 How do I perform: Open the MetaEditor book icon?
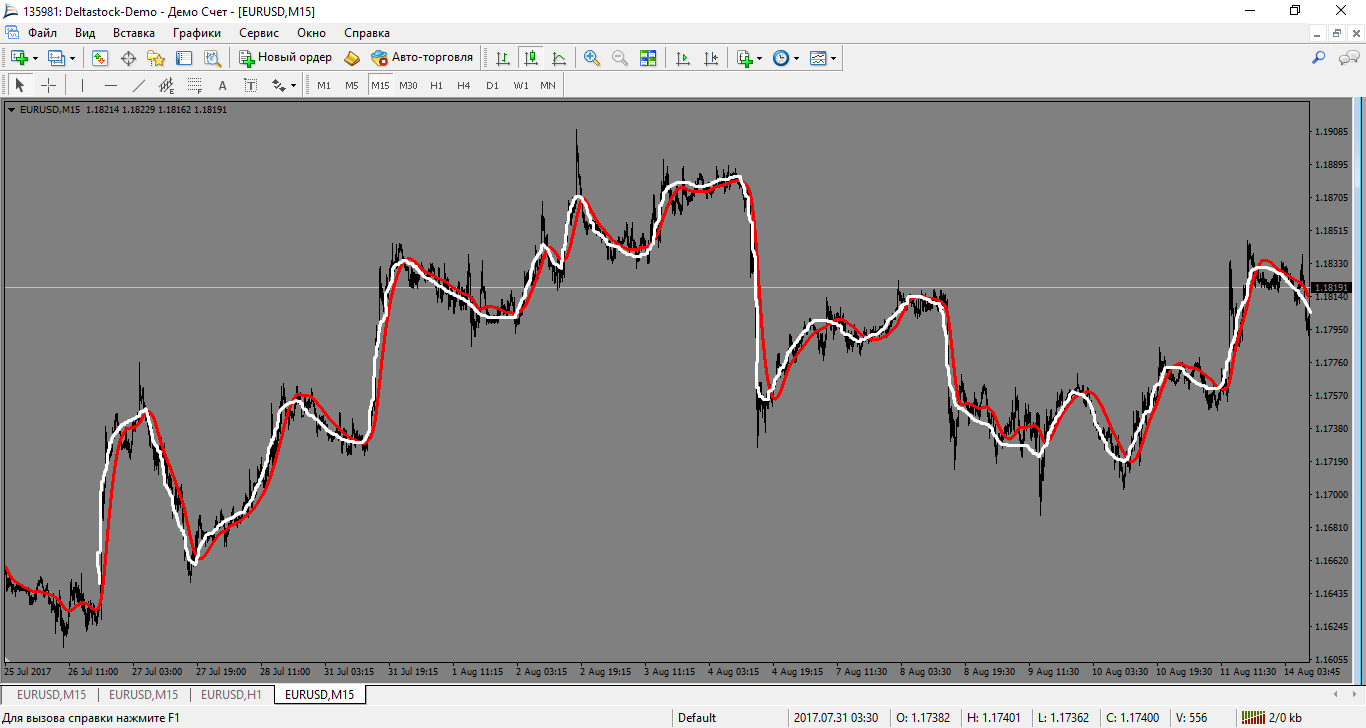click(352, 58)
